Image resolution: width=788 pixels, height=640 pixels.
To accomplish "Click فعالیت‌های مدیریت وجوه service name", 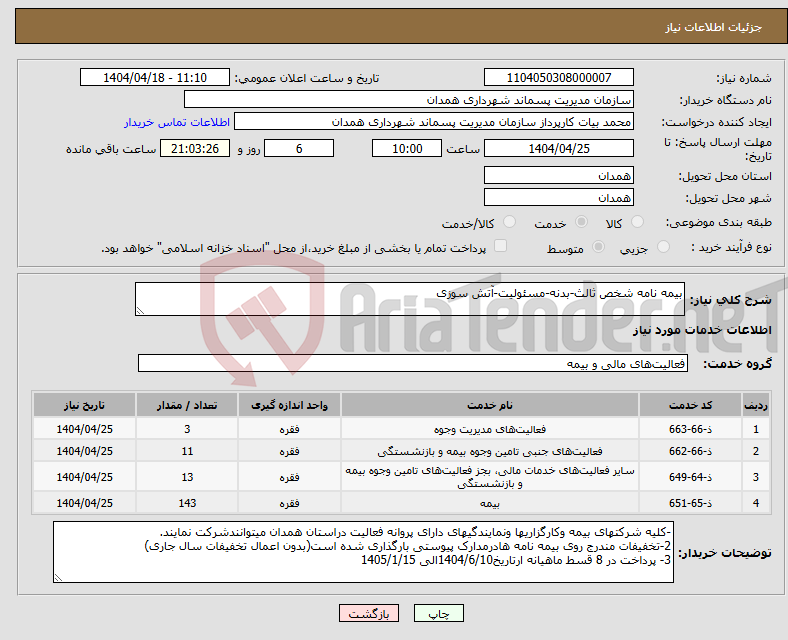I will [489, 429].
